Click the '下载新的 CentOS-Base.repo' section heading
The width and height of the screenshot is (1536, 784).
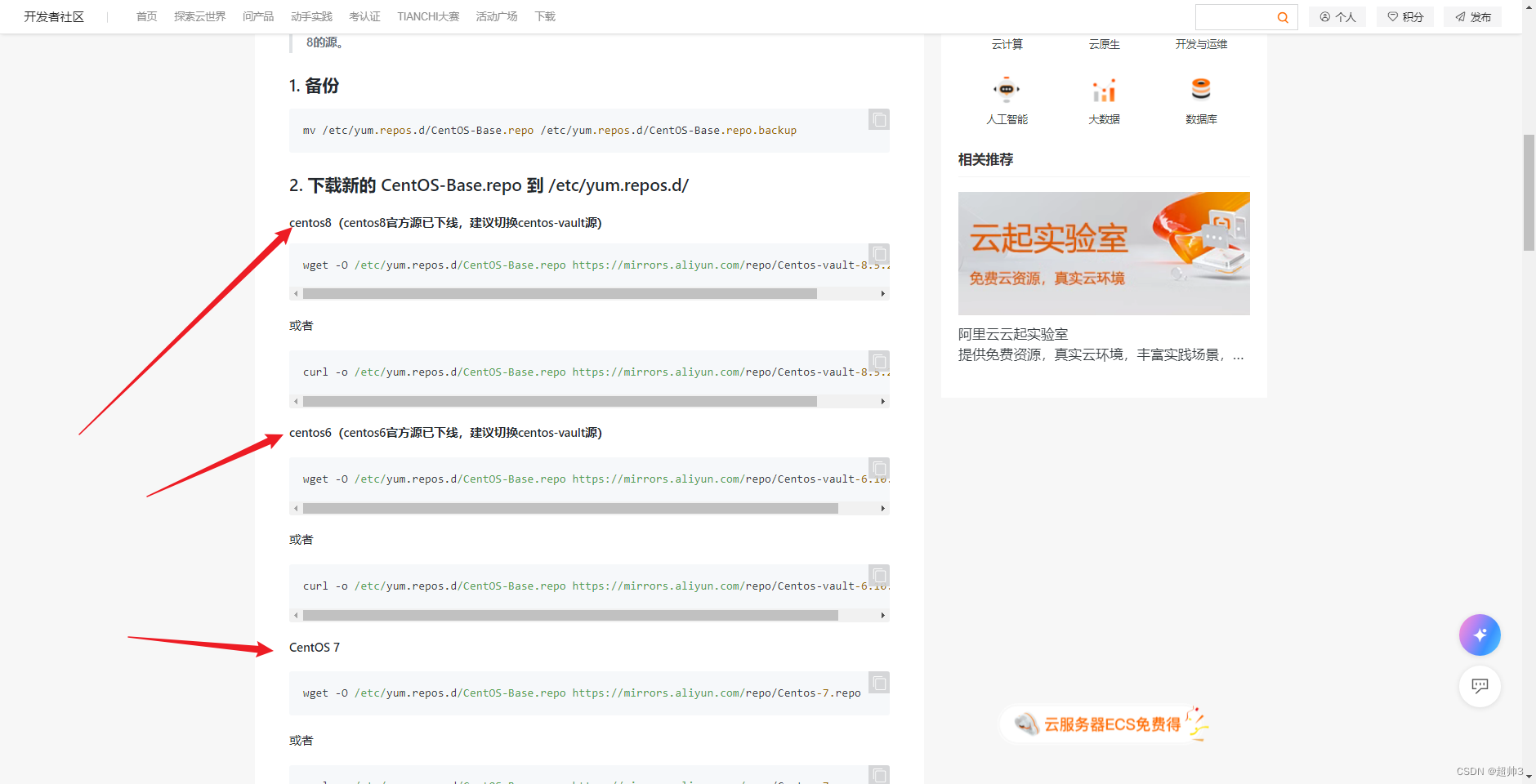(x=489, y=185)
